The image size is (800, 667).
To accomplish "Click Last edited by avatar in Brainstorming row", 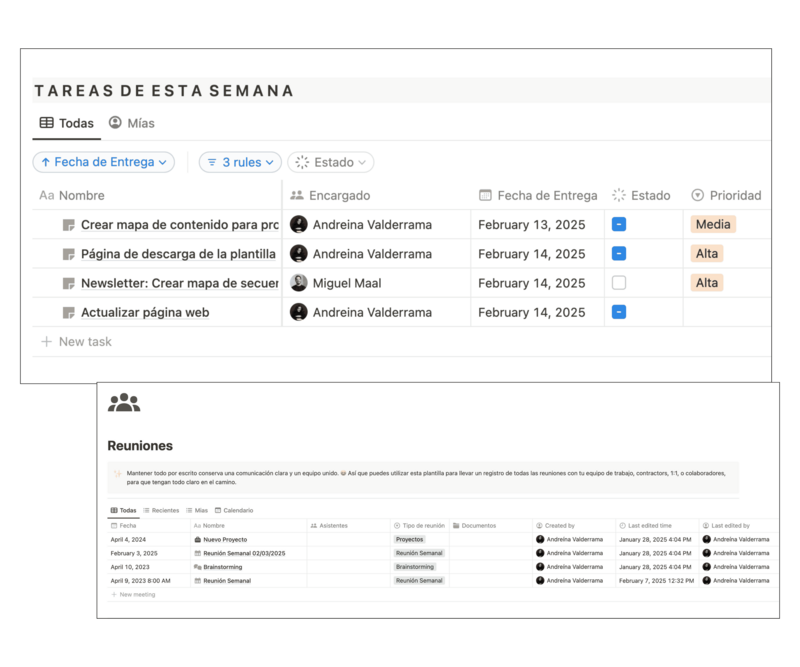I will 707,567.
